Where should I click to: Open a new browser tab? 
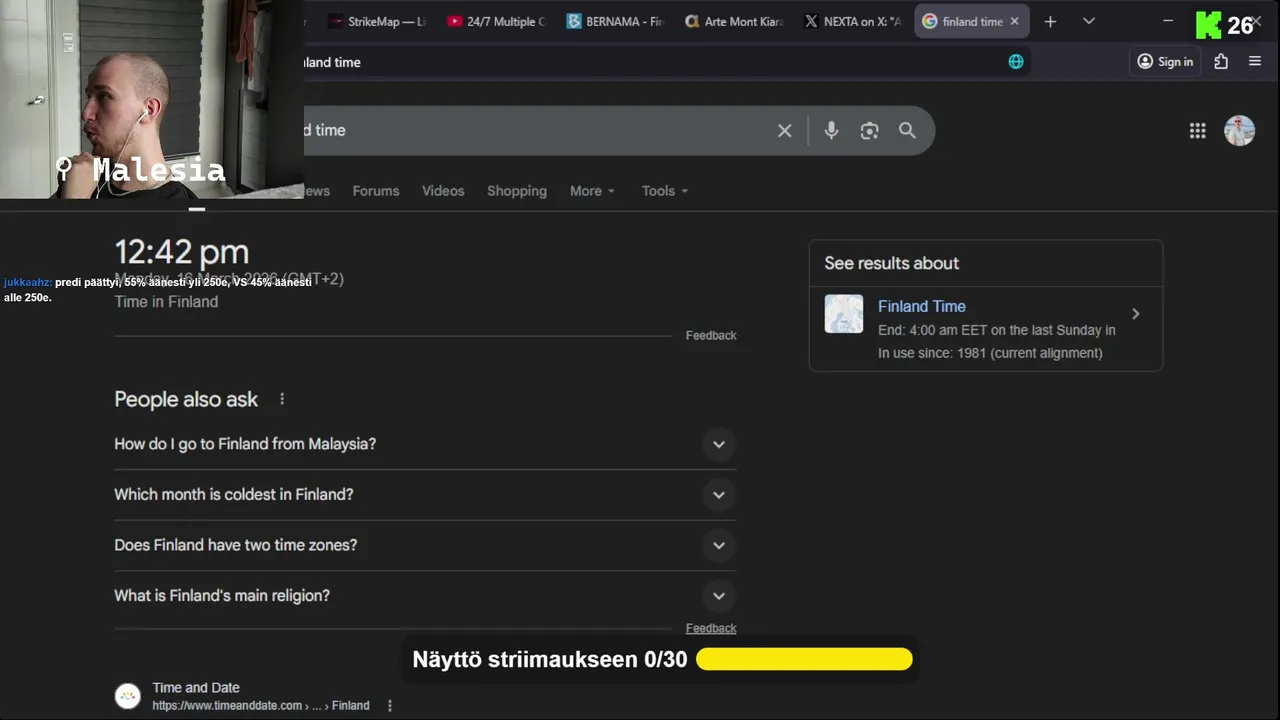click(x=1050, y=21)
